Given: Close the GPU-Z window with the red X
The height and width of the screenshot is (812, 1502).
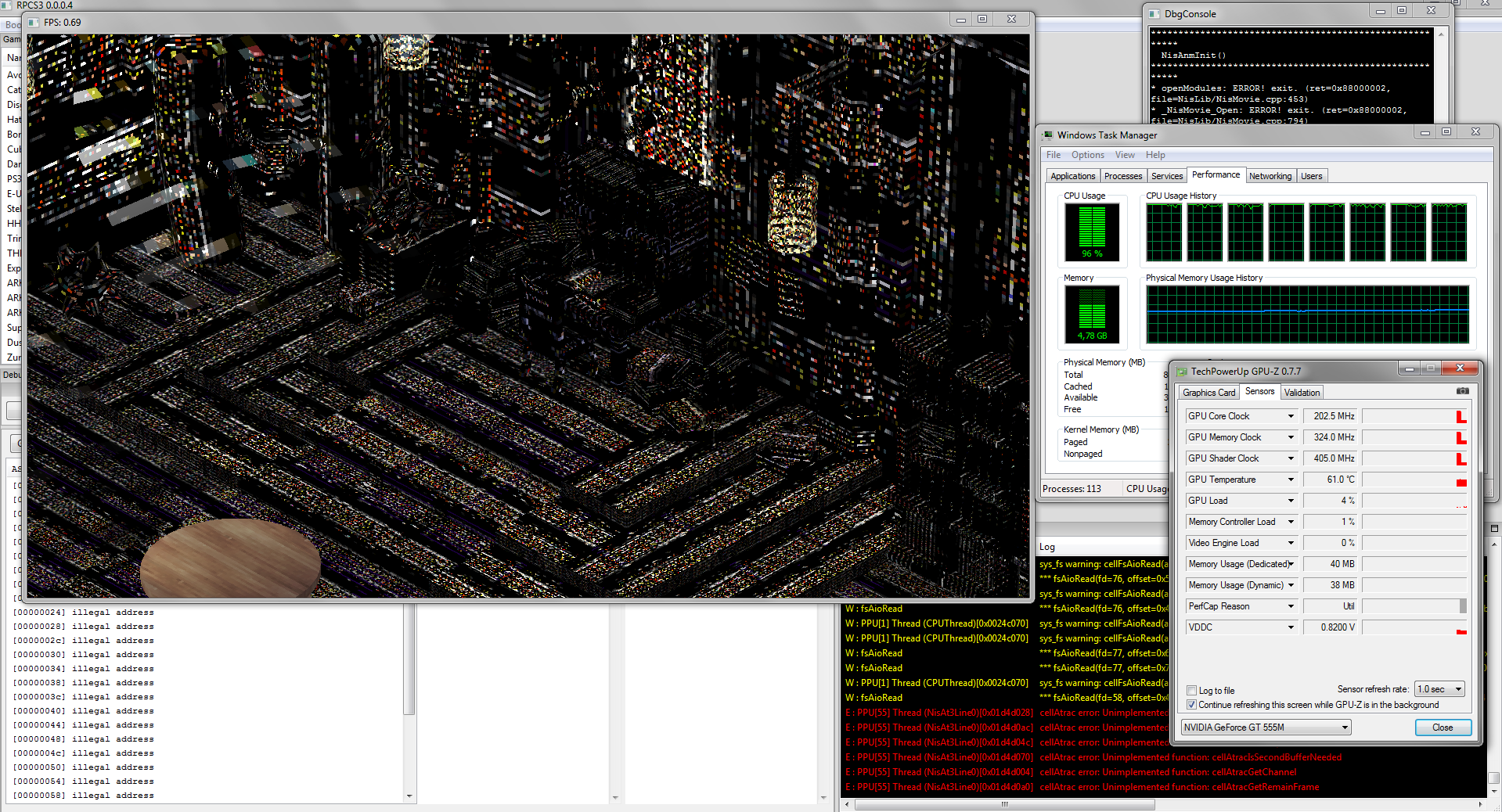Looking at the screenshot, I should point(1460,368).
